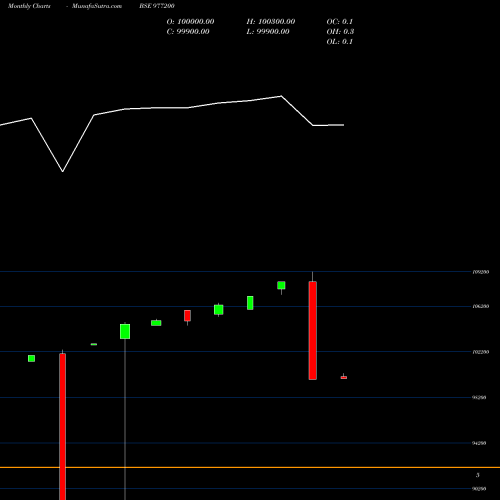Select the close value 'C: 99900.00'

[x=188, y=32]
